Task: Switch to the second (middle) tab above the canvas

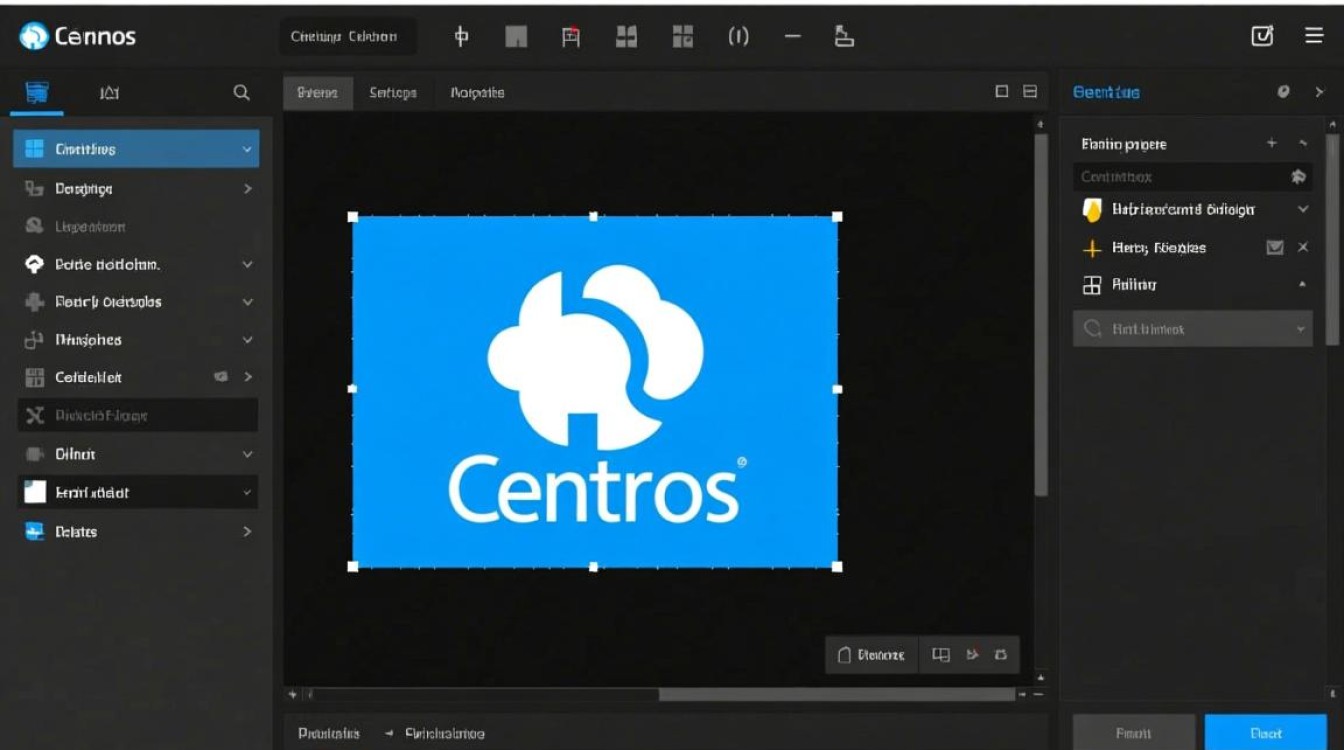Action: 392,92
